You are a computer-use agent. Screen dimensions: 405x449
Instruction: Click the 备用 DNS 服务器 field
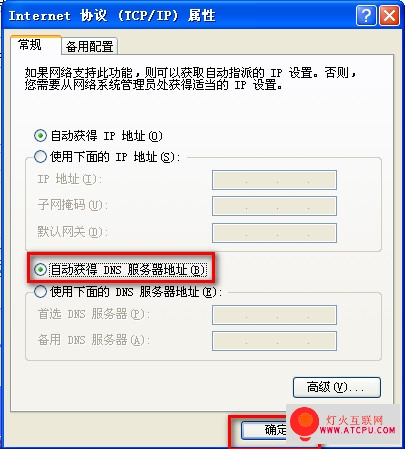coord(274,341)
